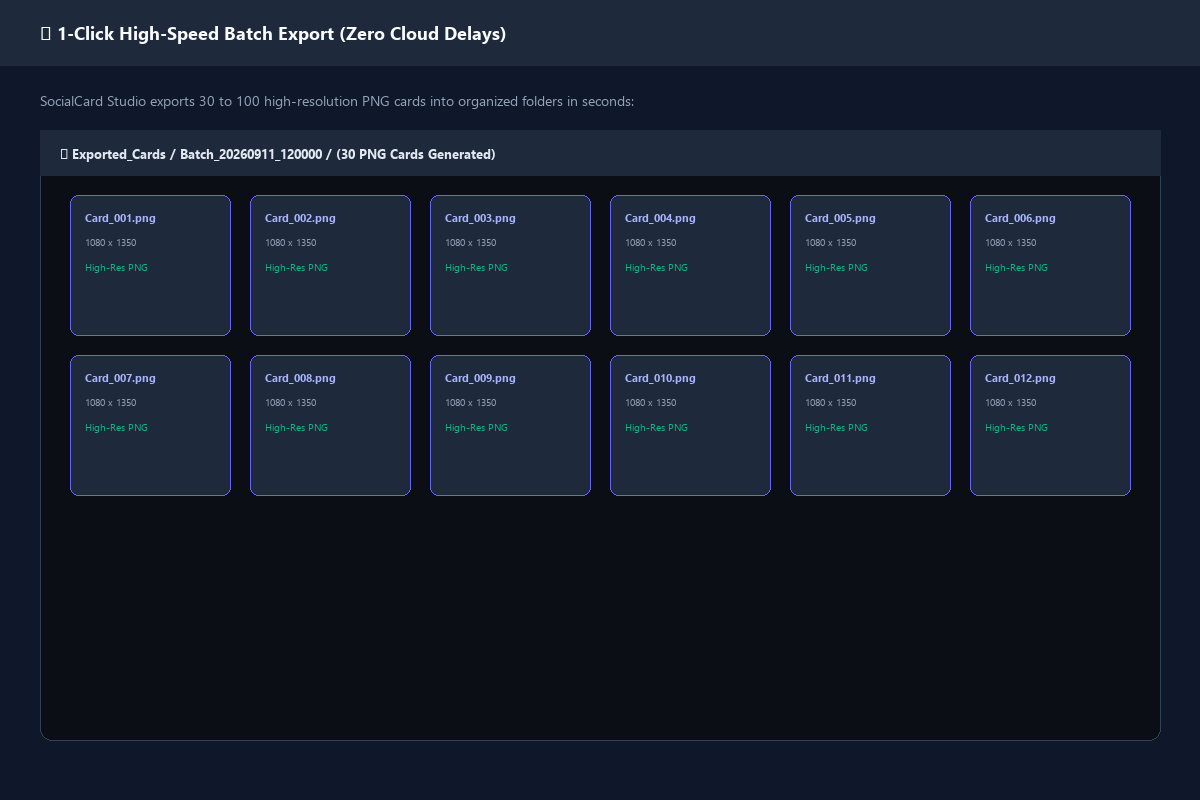
Task: Click '1080 x 1350' under Card_007.png
Action: [111, 403]
